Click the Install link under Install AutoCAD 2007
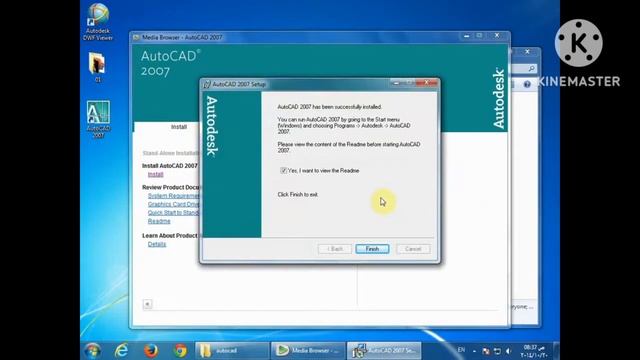This screenshot has width=640, height=360. click(x=156, y=174)
